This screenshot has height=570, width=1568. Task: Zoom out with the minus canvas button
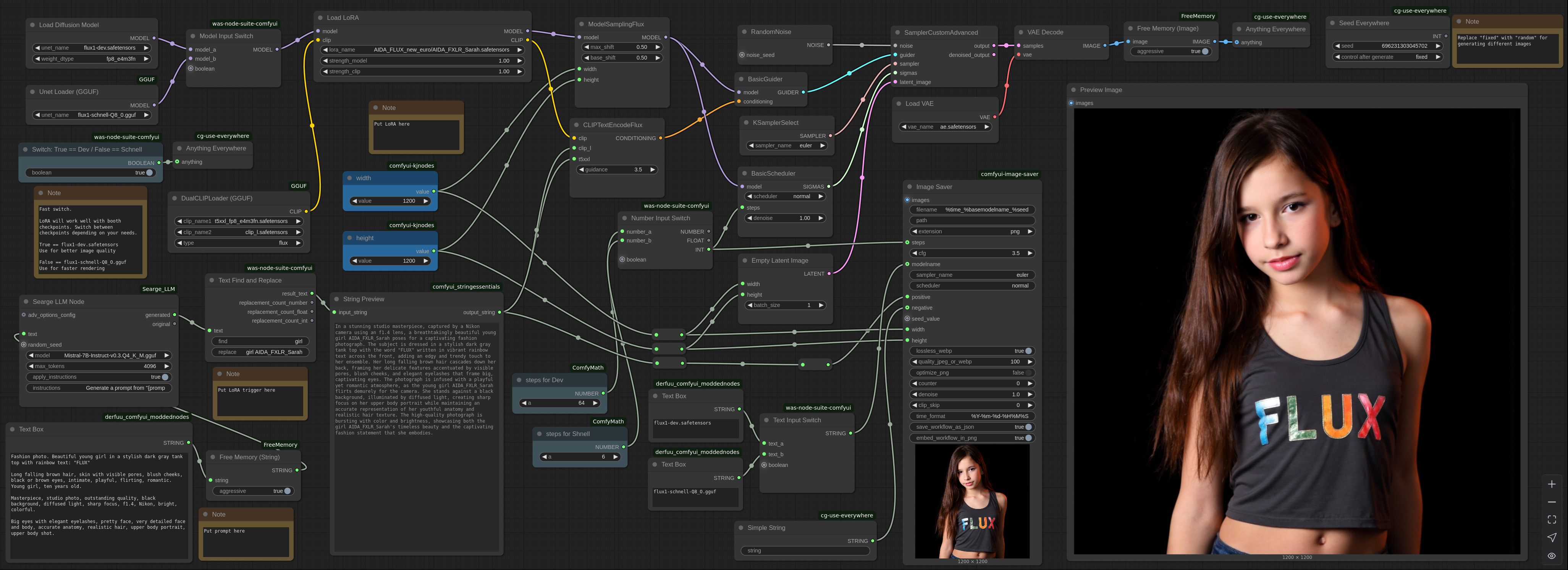[x=1552, y=502]
